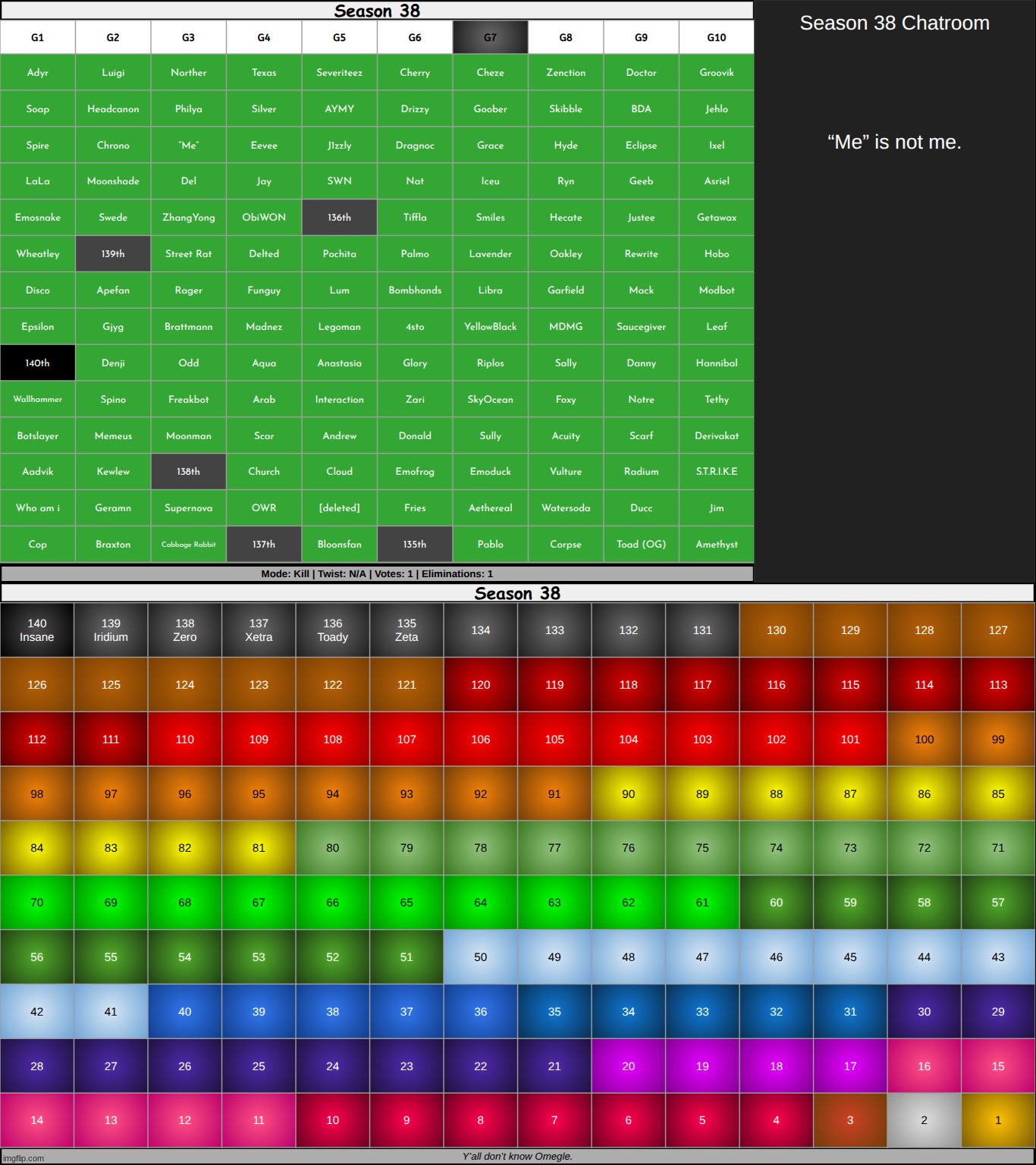The image size is (1036, 1165).
Task: Select the silver rank 2 tile
Action: click(924, 1119)
